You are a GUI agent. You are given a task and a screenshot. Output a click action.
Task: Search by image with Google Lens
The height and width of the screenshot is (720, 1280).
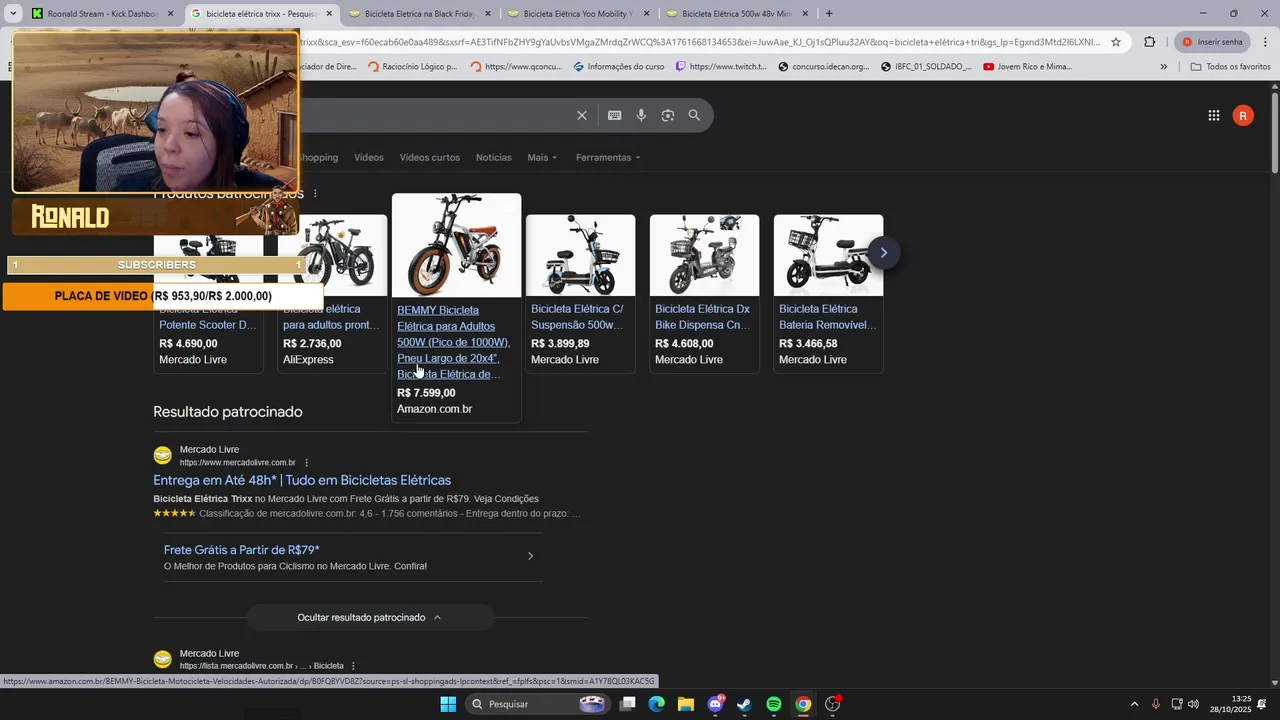(x=668, y=115)
